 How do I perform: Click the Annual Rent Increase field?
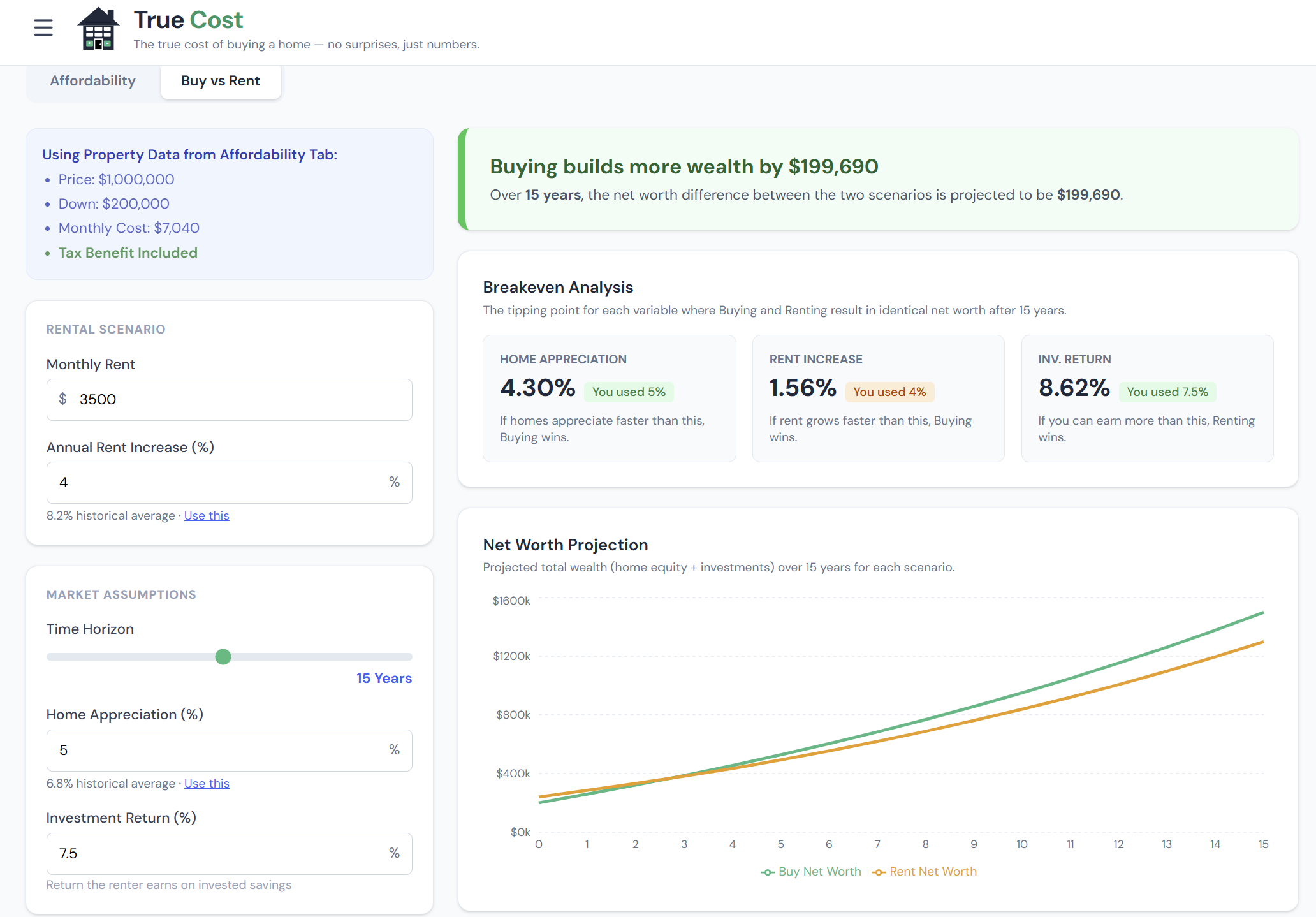point(217,483)
